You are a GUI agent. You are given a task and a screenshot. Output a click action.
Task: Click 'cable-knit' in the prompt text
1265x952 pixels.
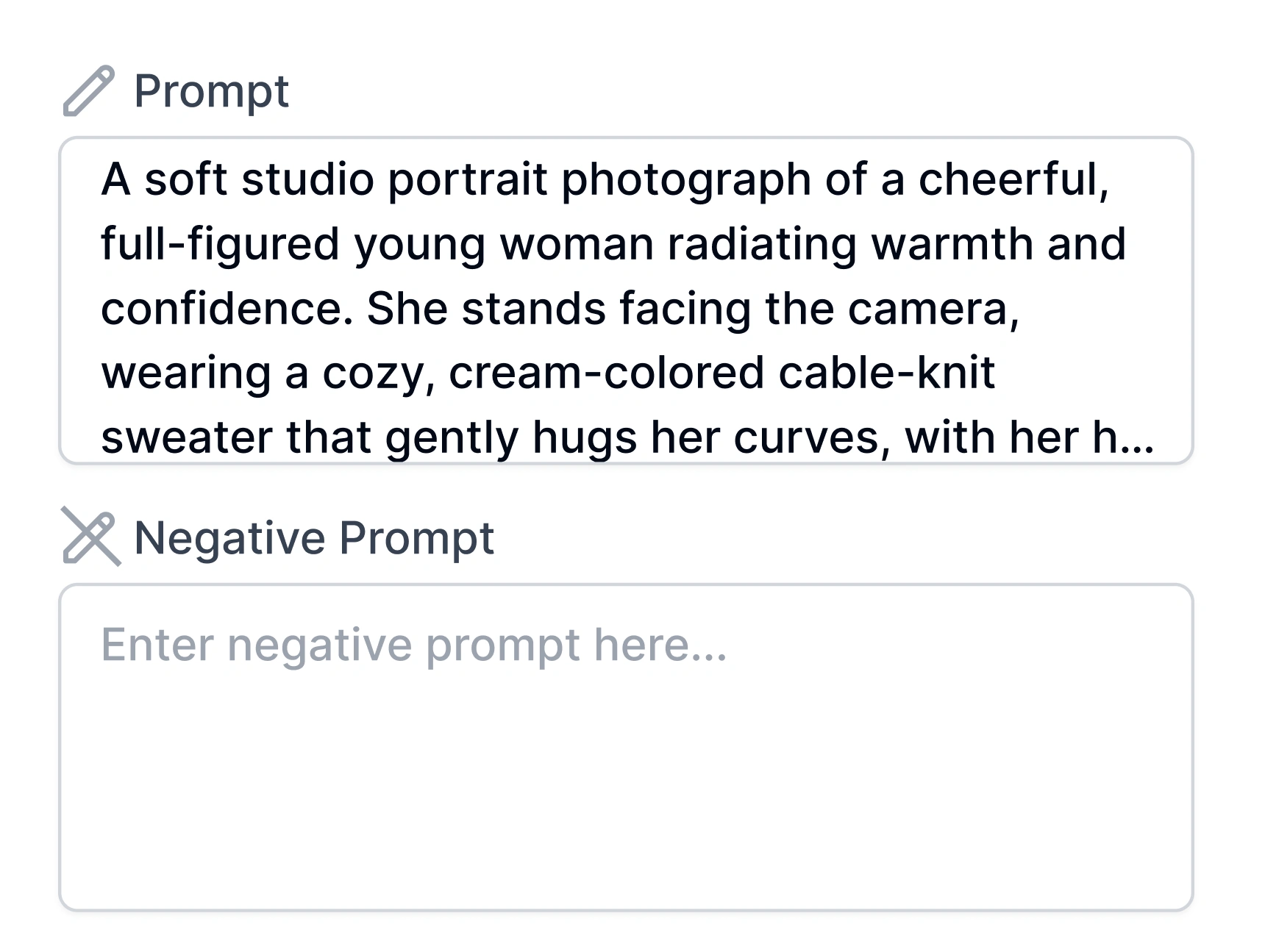pyautogui.click(x=886, y=373)
